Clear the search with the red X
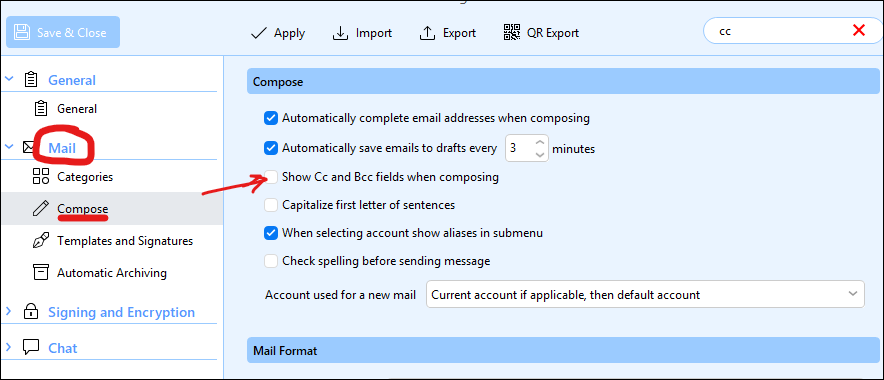This screenshot has height=380, width=884. (859, 31)
